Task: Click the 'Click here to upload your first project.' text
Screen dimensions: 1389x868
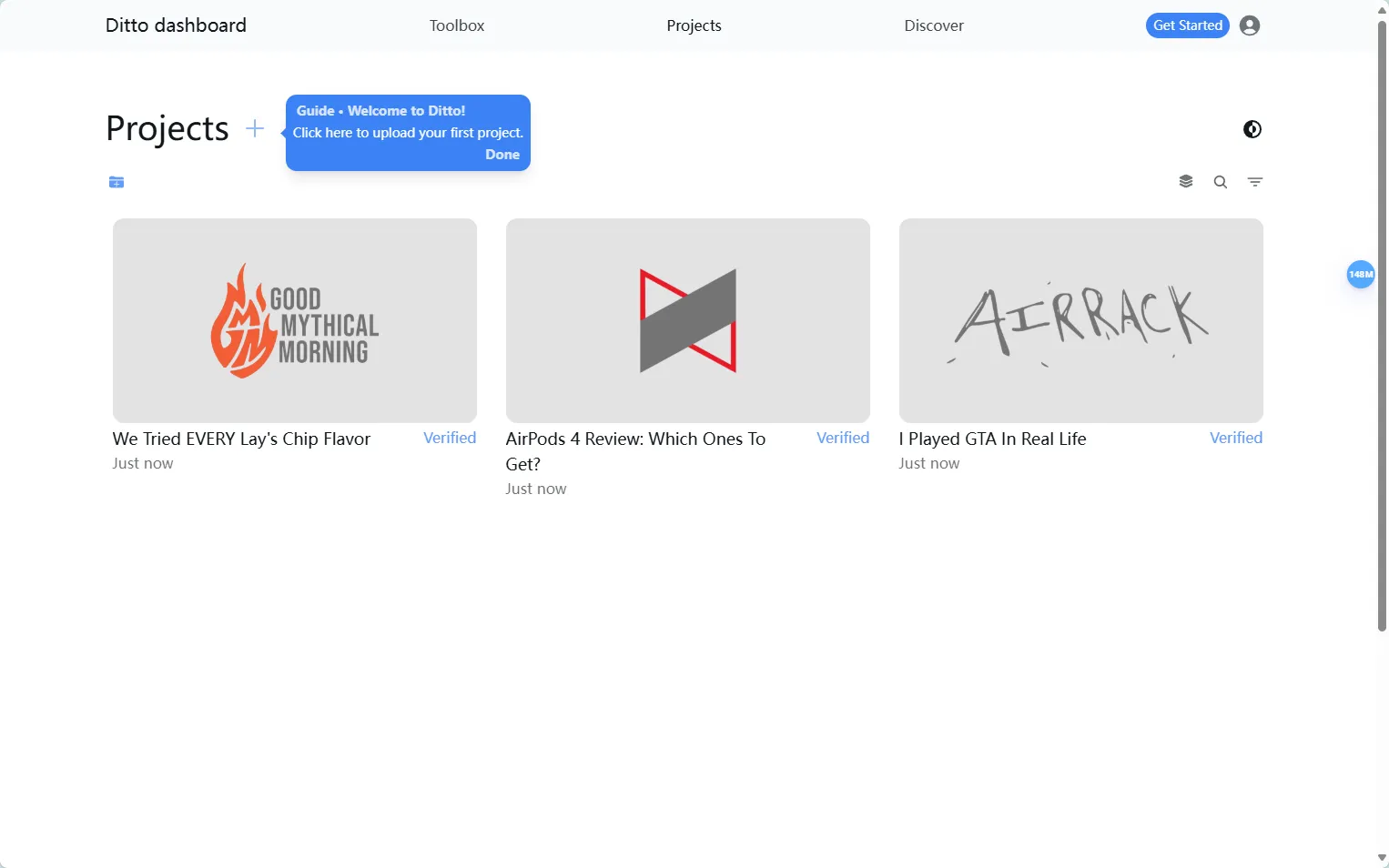Action: coord(408,133)
